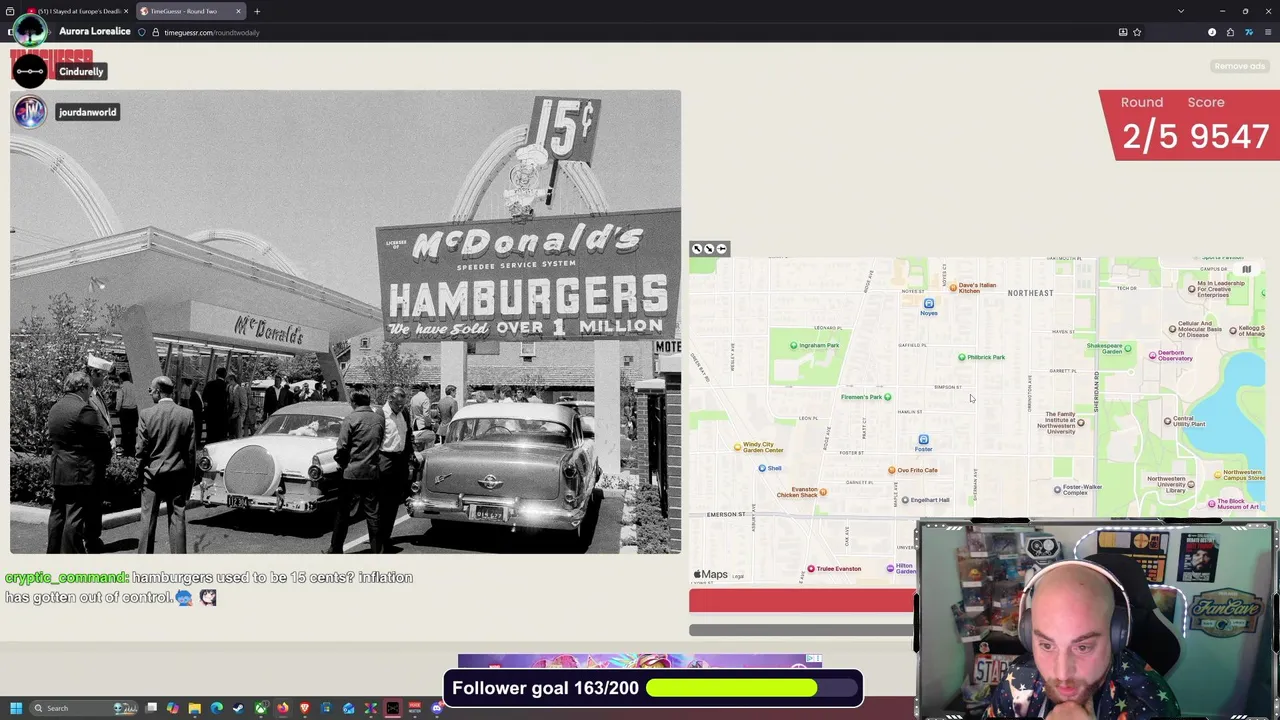Screen dimensions: 1280x720
Task: Enlarge the McDonald's historical photo
Action: point(345,322)
